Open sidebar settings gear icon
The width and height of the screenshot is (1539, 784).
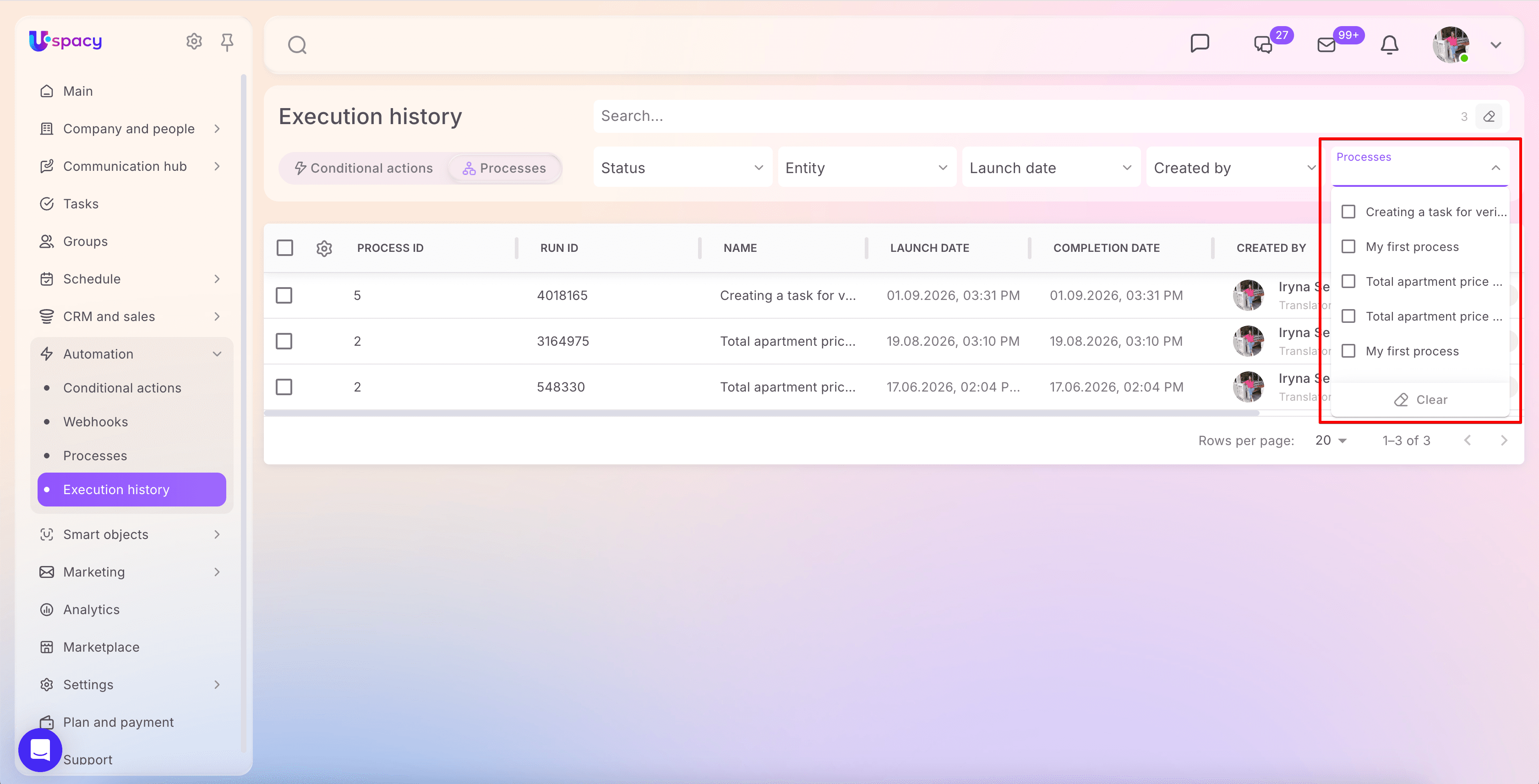(x=194, y=41)
